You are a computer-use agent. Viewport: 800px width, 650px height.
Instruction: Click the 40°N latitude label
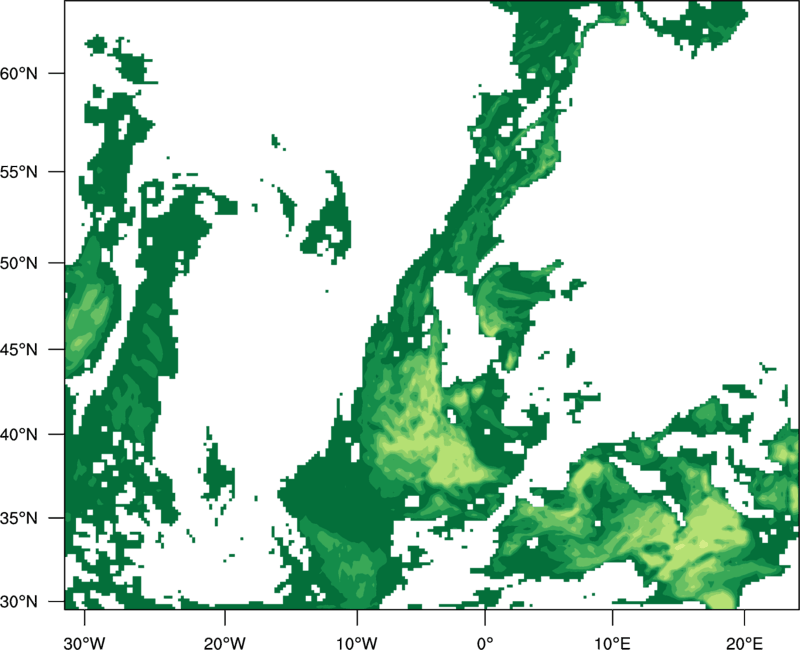pyautogui.click(x=19, y=434)
